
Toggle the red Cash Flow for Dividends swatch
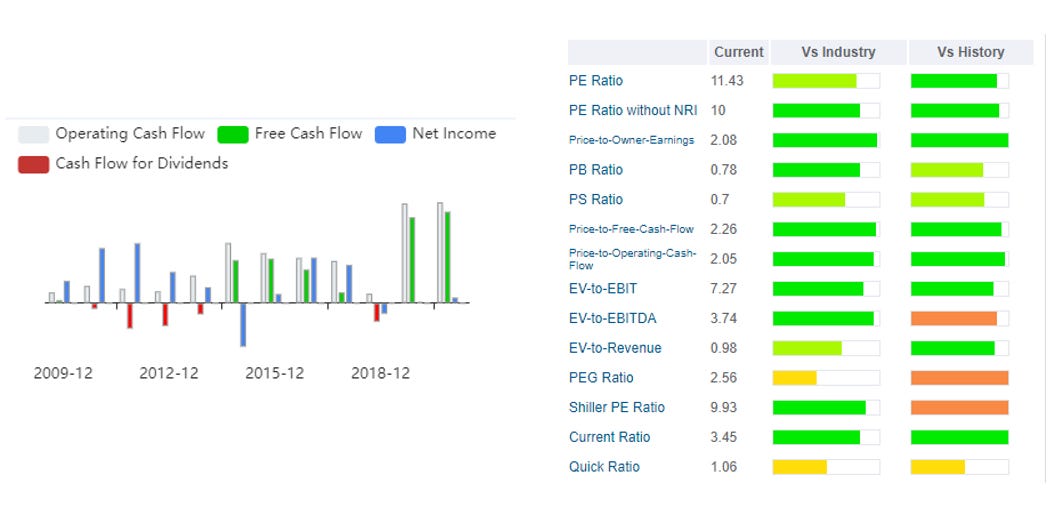pyautogui.click(x=33, y=164)
